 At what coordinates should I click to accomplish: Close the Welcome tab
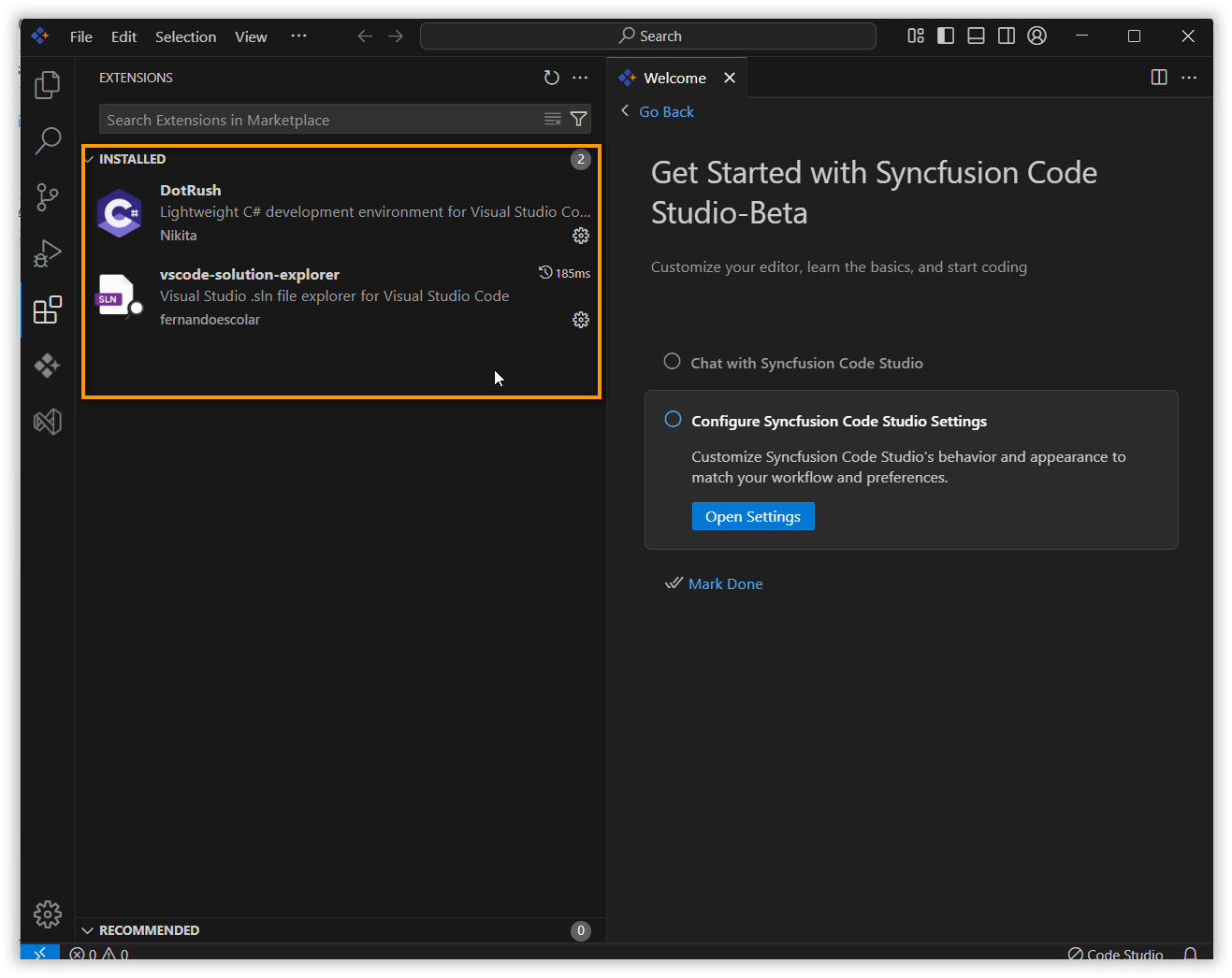tap(730, 78)
